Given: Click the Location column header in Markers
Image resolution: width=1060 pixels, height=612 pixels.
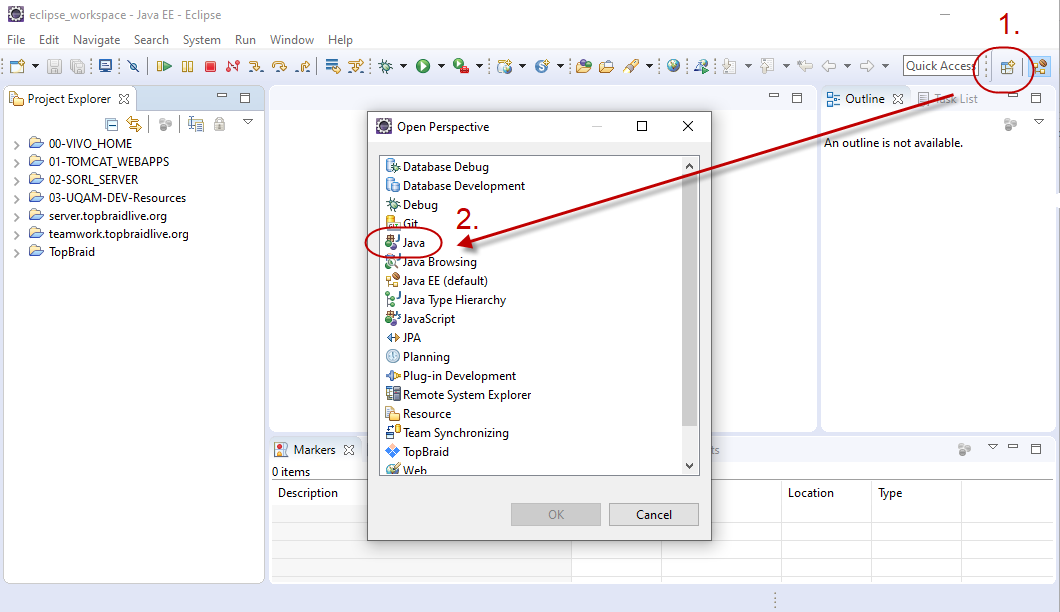Looking at the screenshot, I should click(811, 493).
